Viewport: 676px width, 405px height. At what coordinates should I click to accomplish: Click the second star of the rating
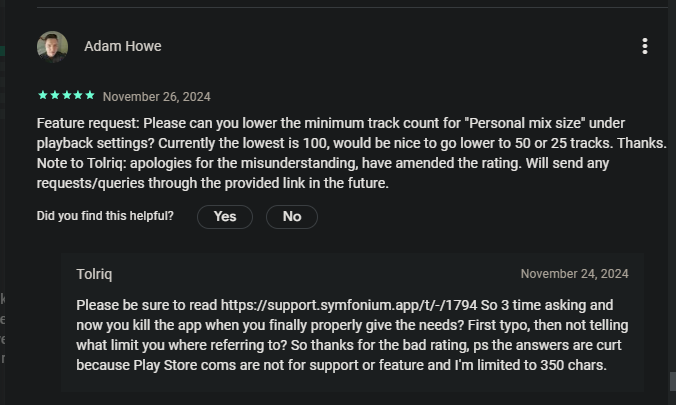54,96
